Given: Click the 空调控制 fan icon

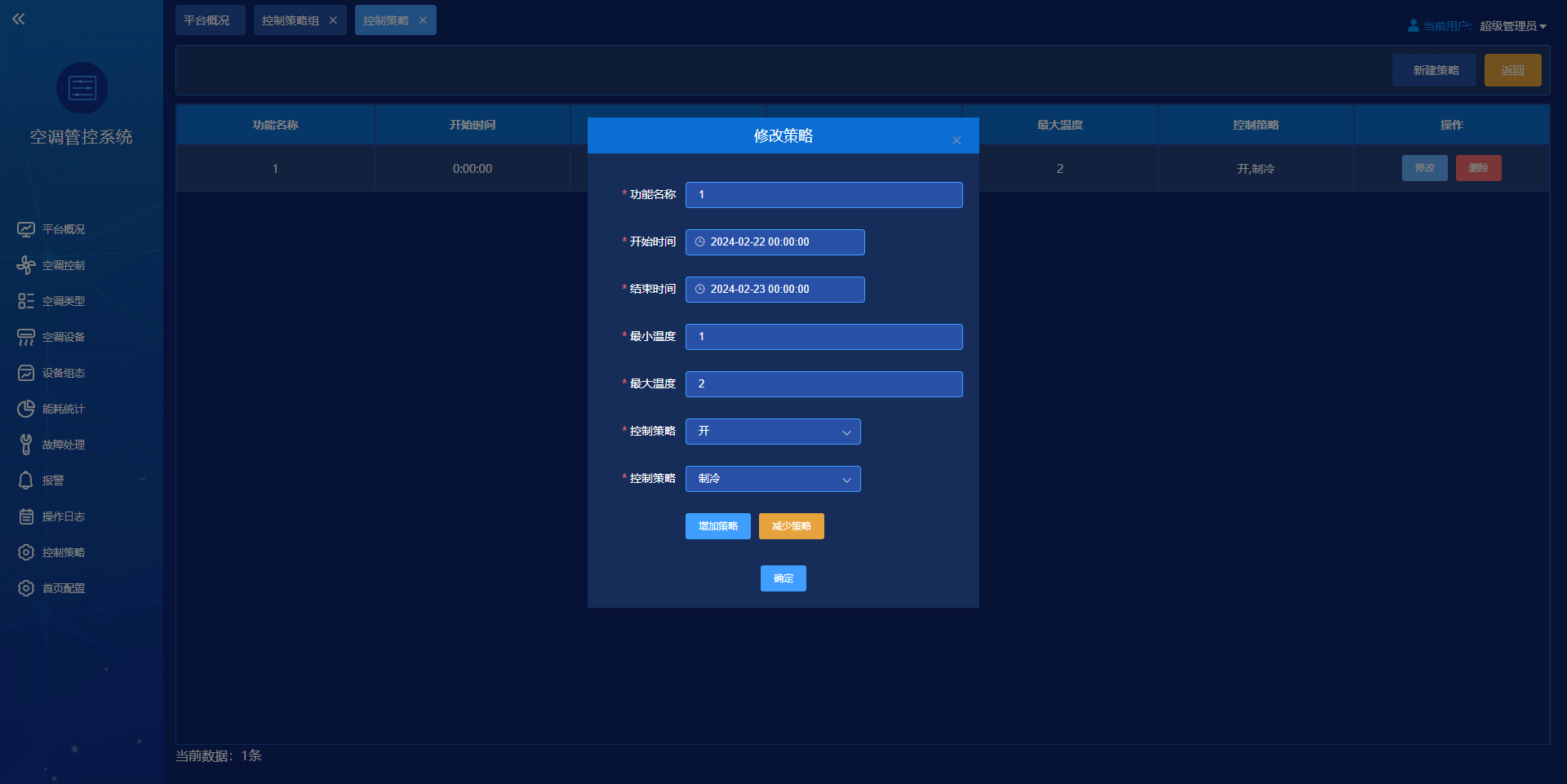Looking at the screenshot, I should 26,265.
